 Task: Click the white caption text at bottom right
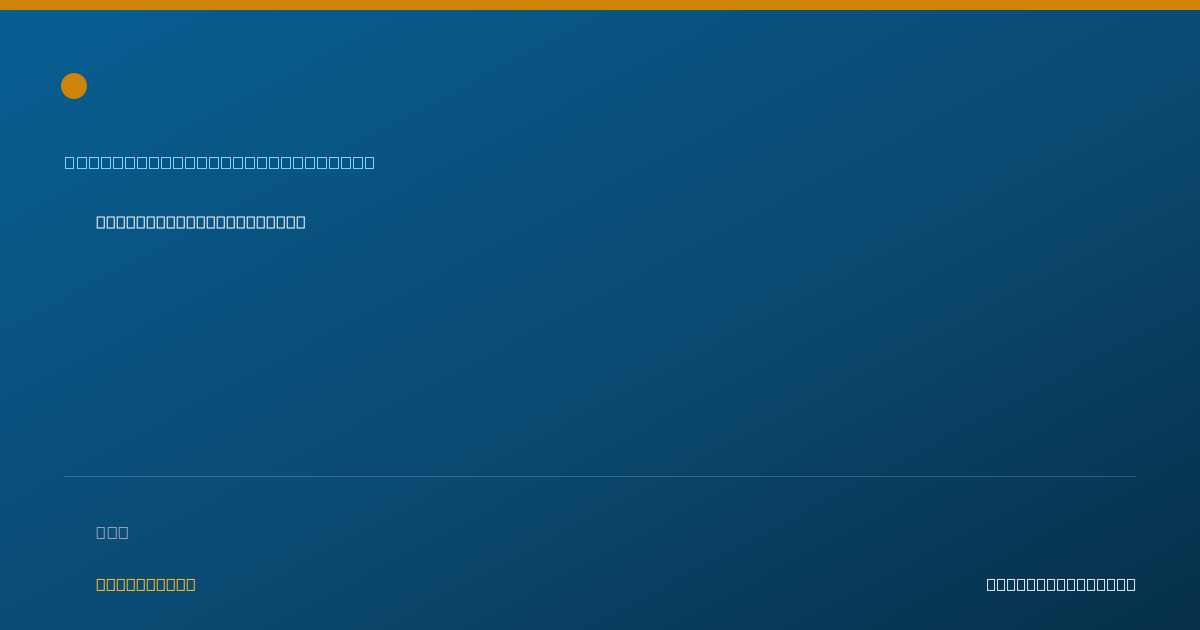pyautogui.click(x=1061, y=584)
